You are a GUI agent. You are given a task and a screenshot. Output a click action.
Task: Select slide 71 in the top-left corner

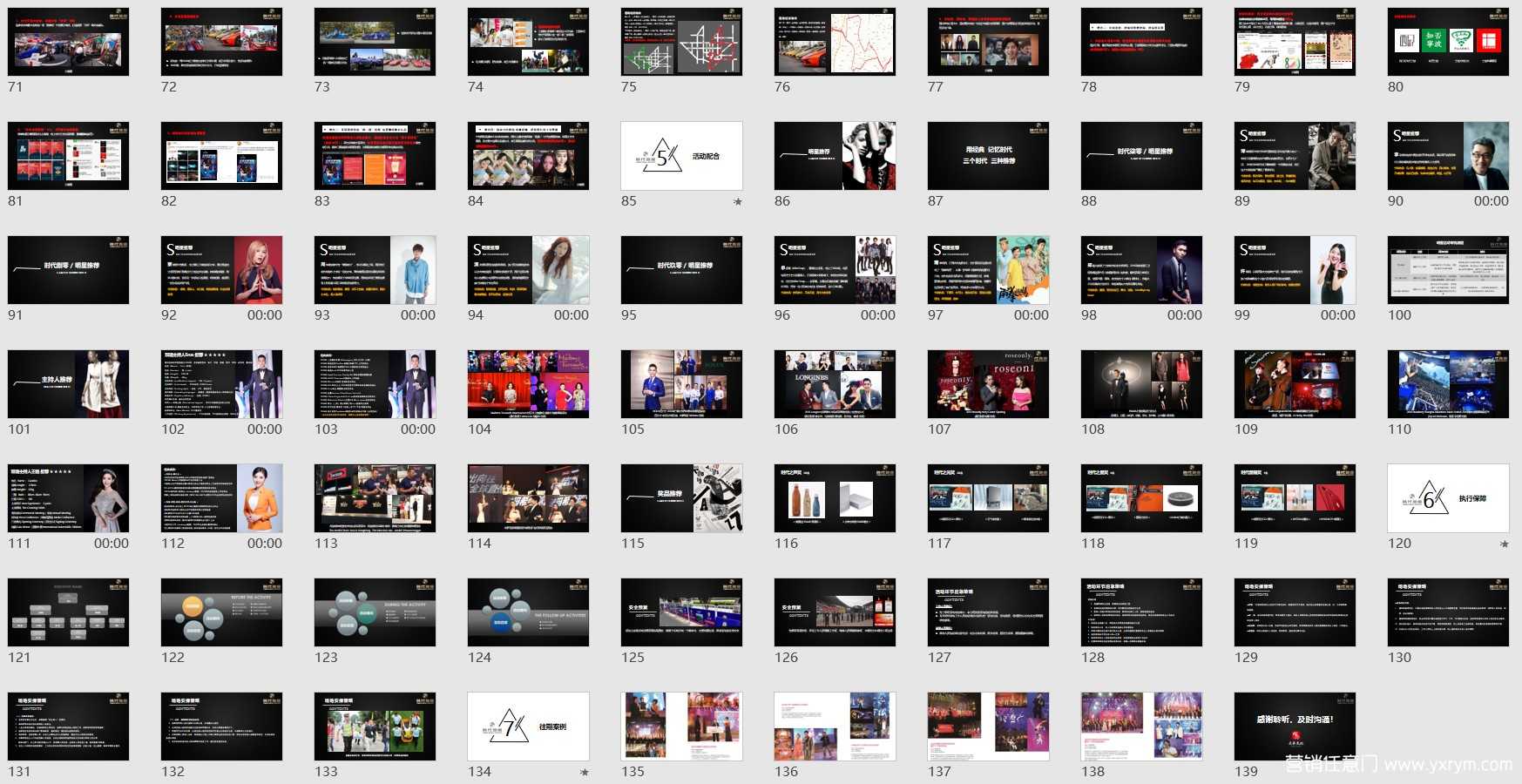tap(68, 42)
